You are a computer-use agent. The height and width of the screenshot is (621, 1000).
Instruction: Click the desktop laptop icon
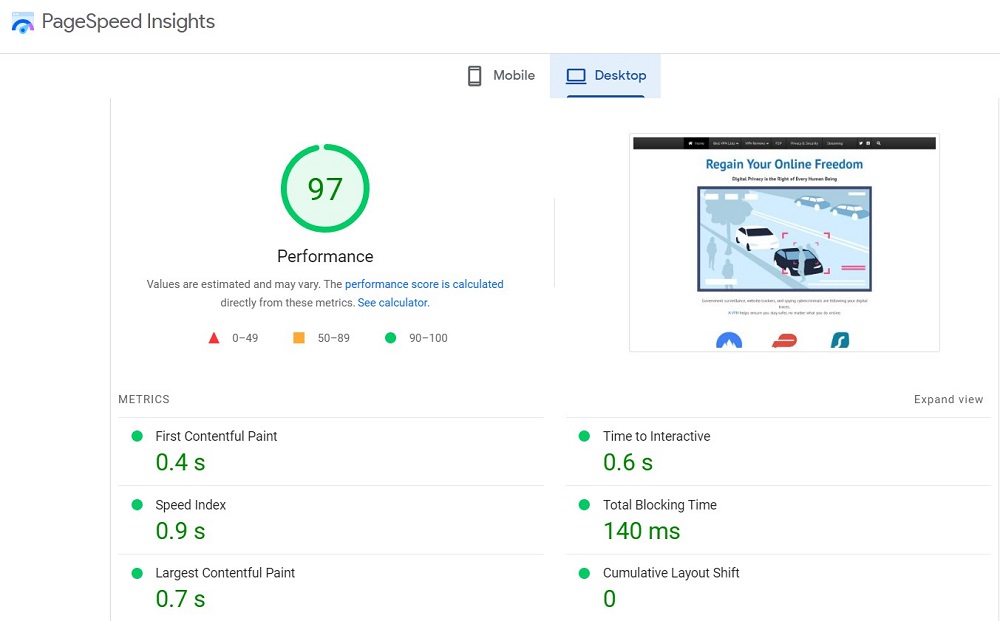(576, 76)
